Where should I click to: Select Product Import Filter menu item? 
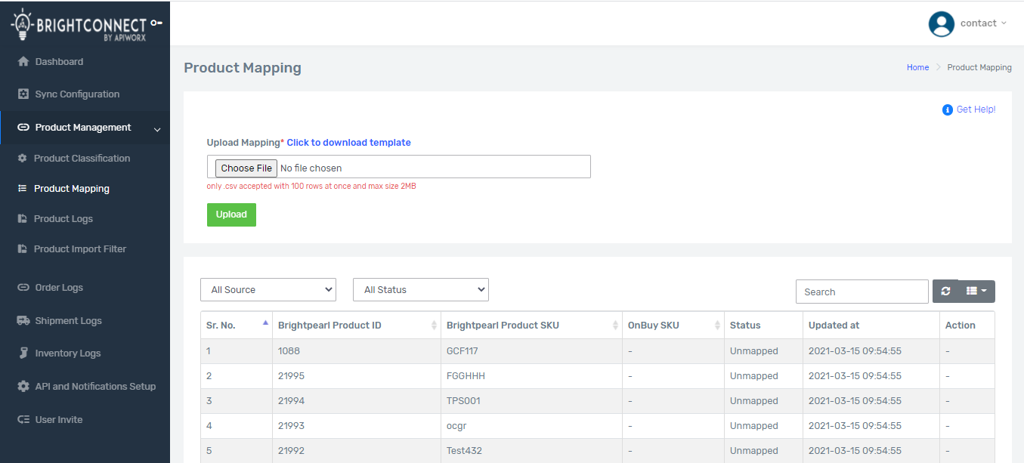click(80, 248)
